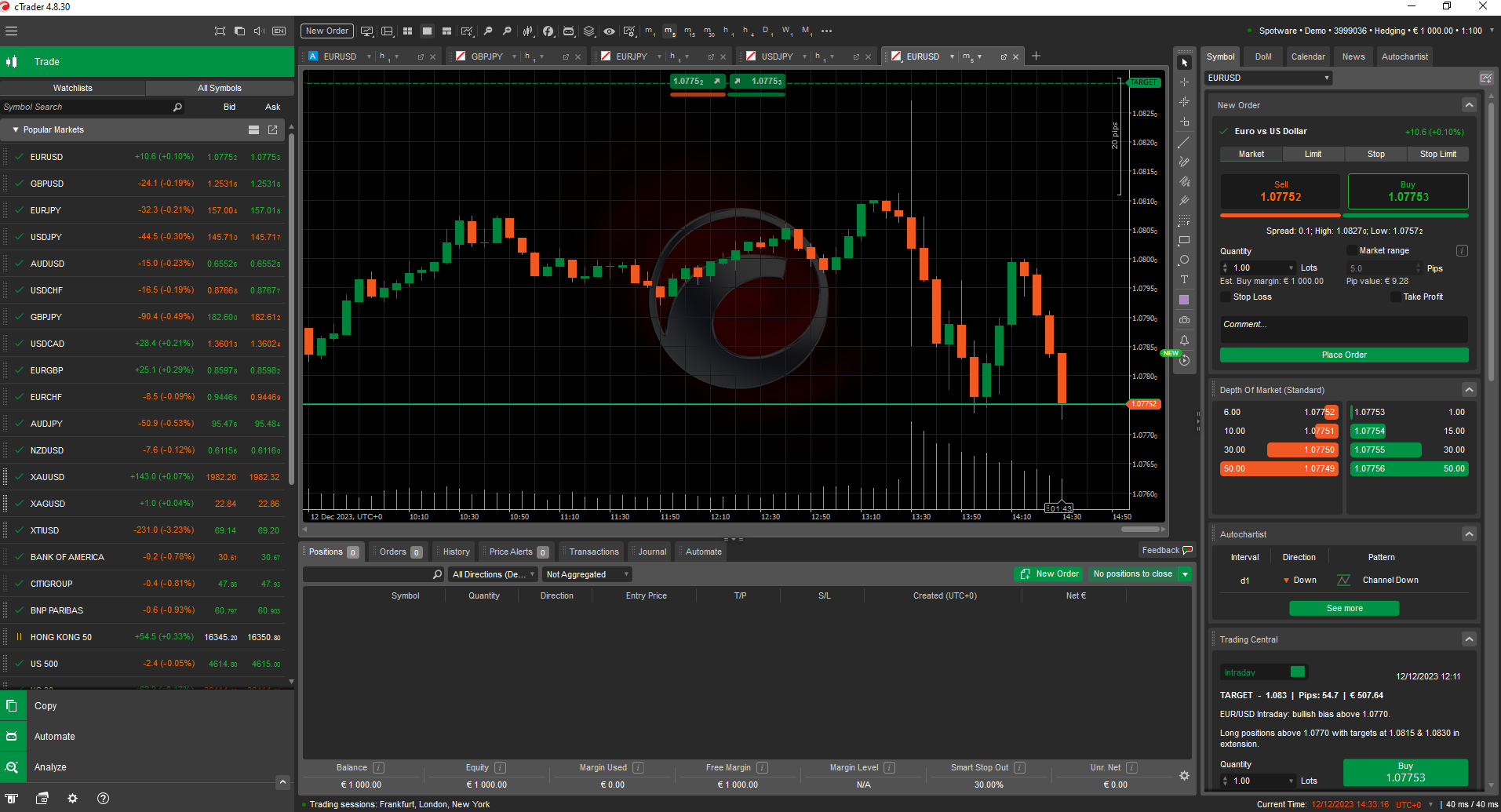
Task: Open the cBot robot icon
Action: click(569, 31)
